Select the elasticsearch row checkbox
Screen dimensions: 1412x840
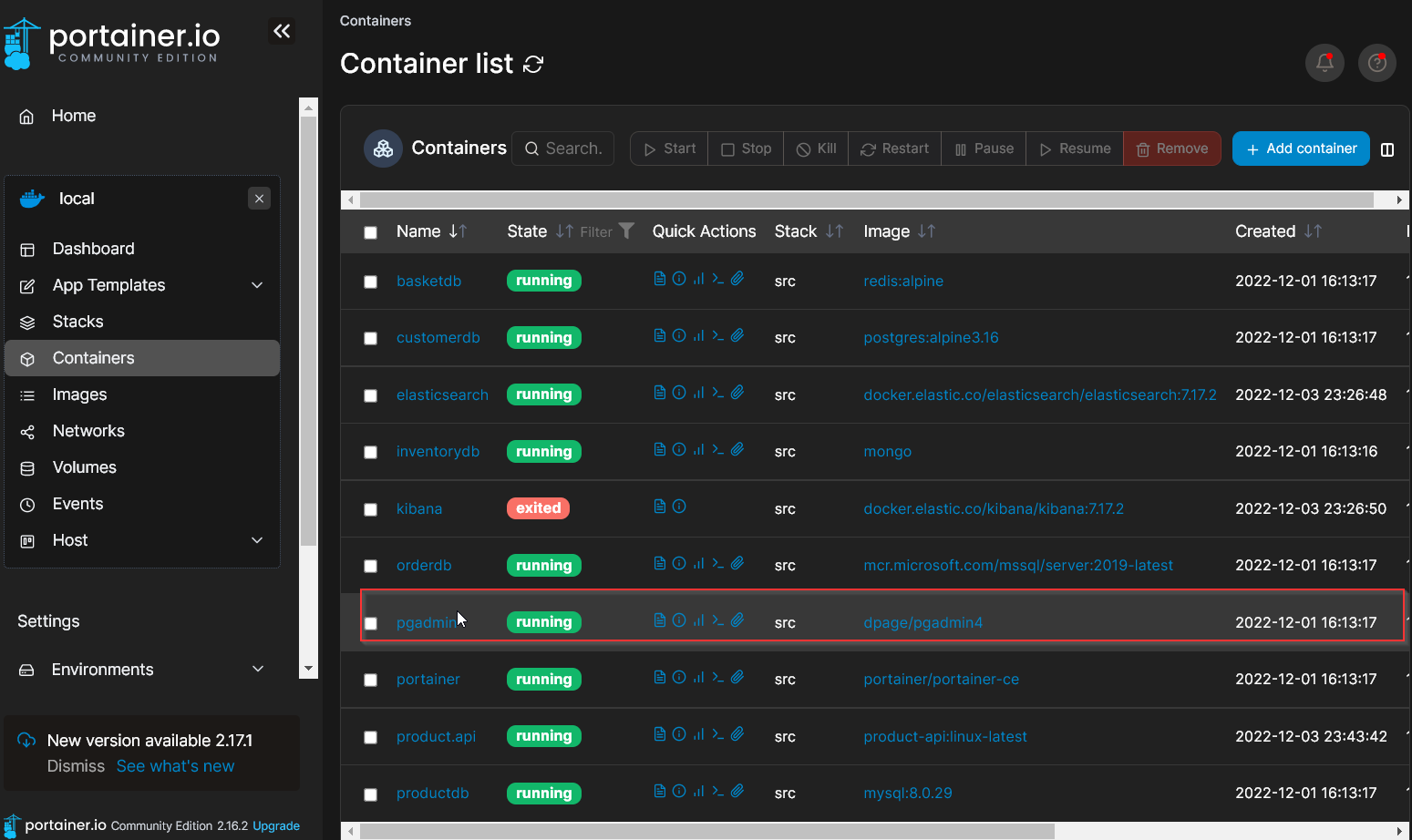coord(370,395)
